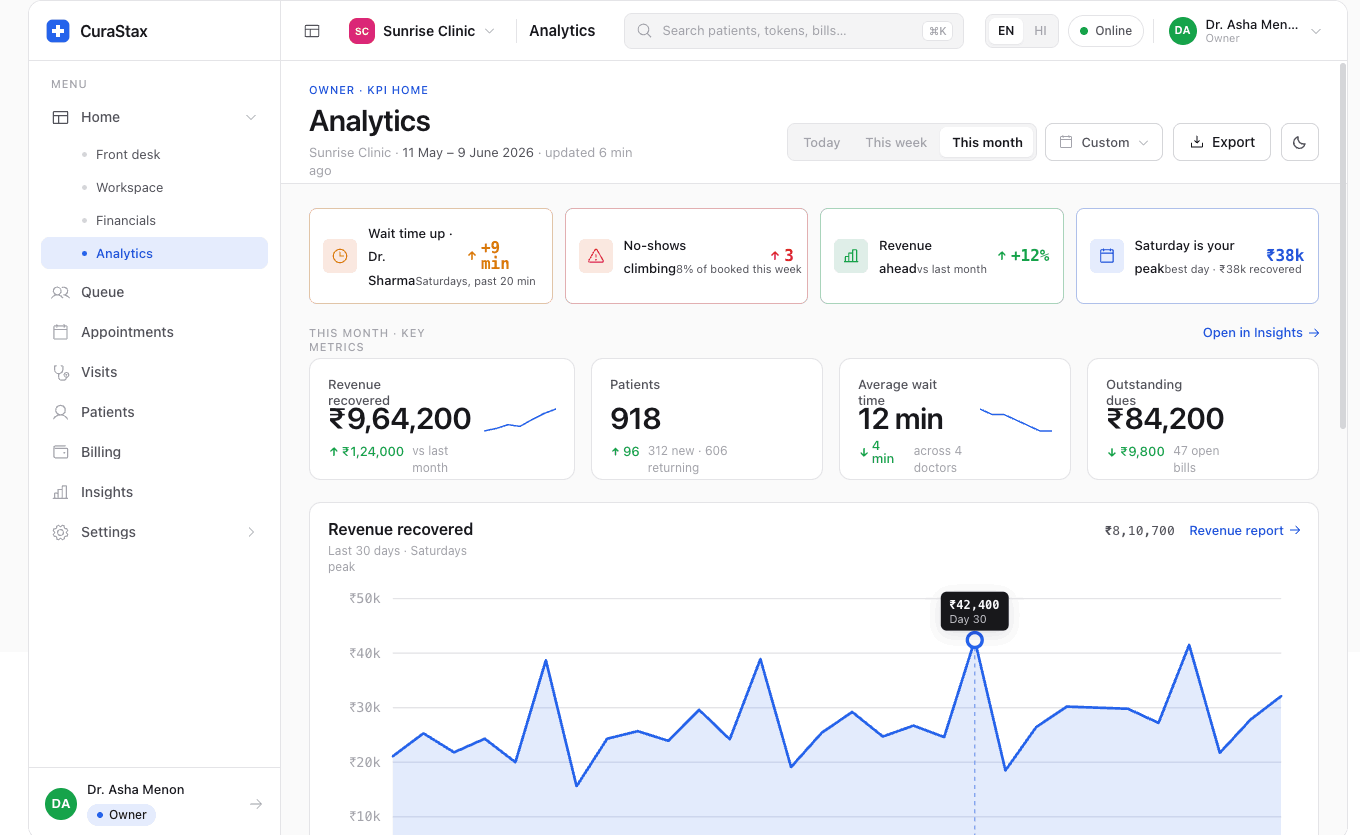Viewport: 1360px width, 835px height.
Task: Click the Settings gear icon
Action: (x=61, y=532)
